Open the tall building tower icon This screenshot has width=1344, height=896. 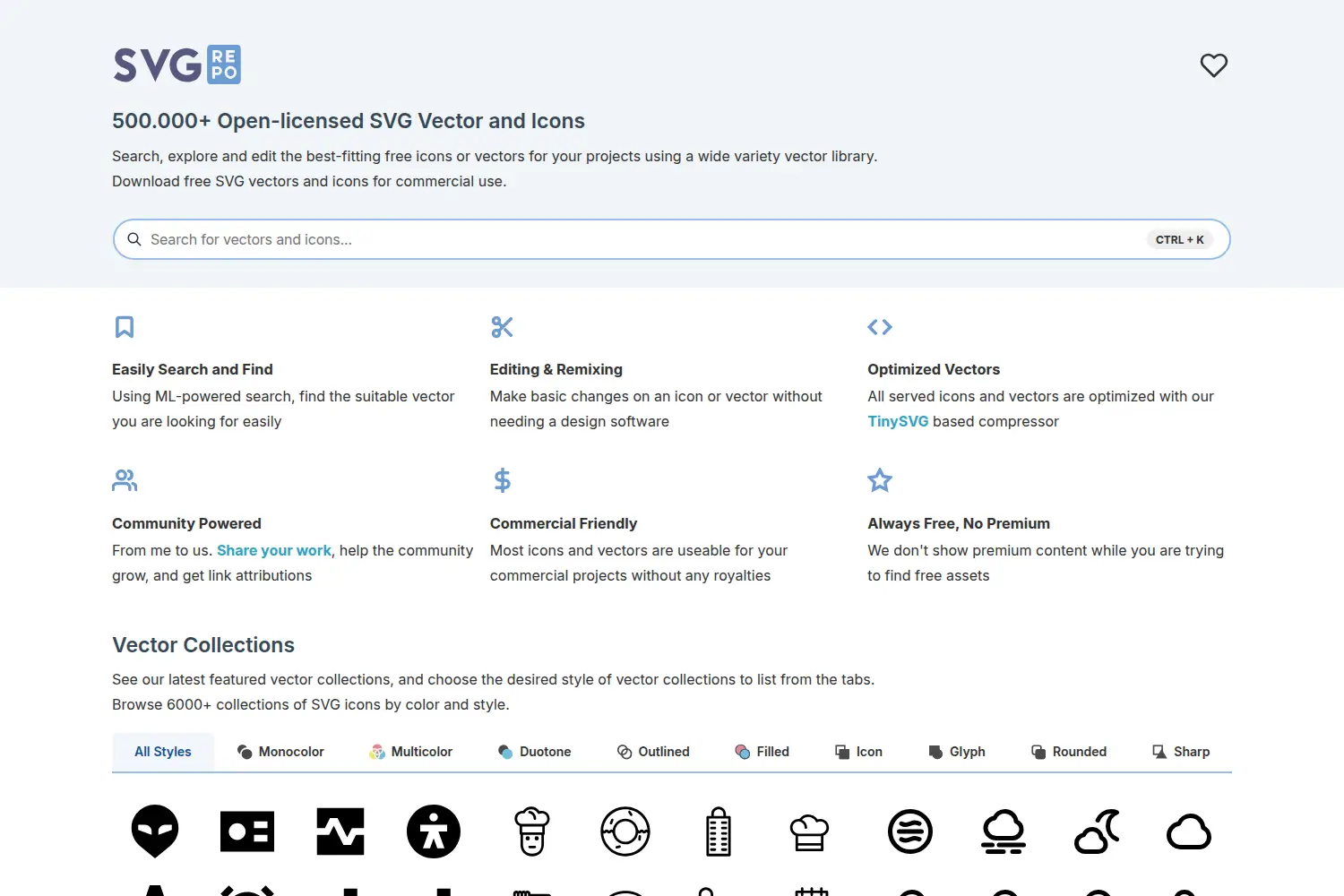[719, 831]
